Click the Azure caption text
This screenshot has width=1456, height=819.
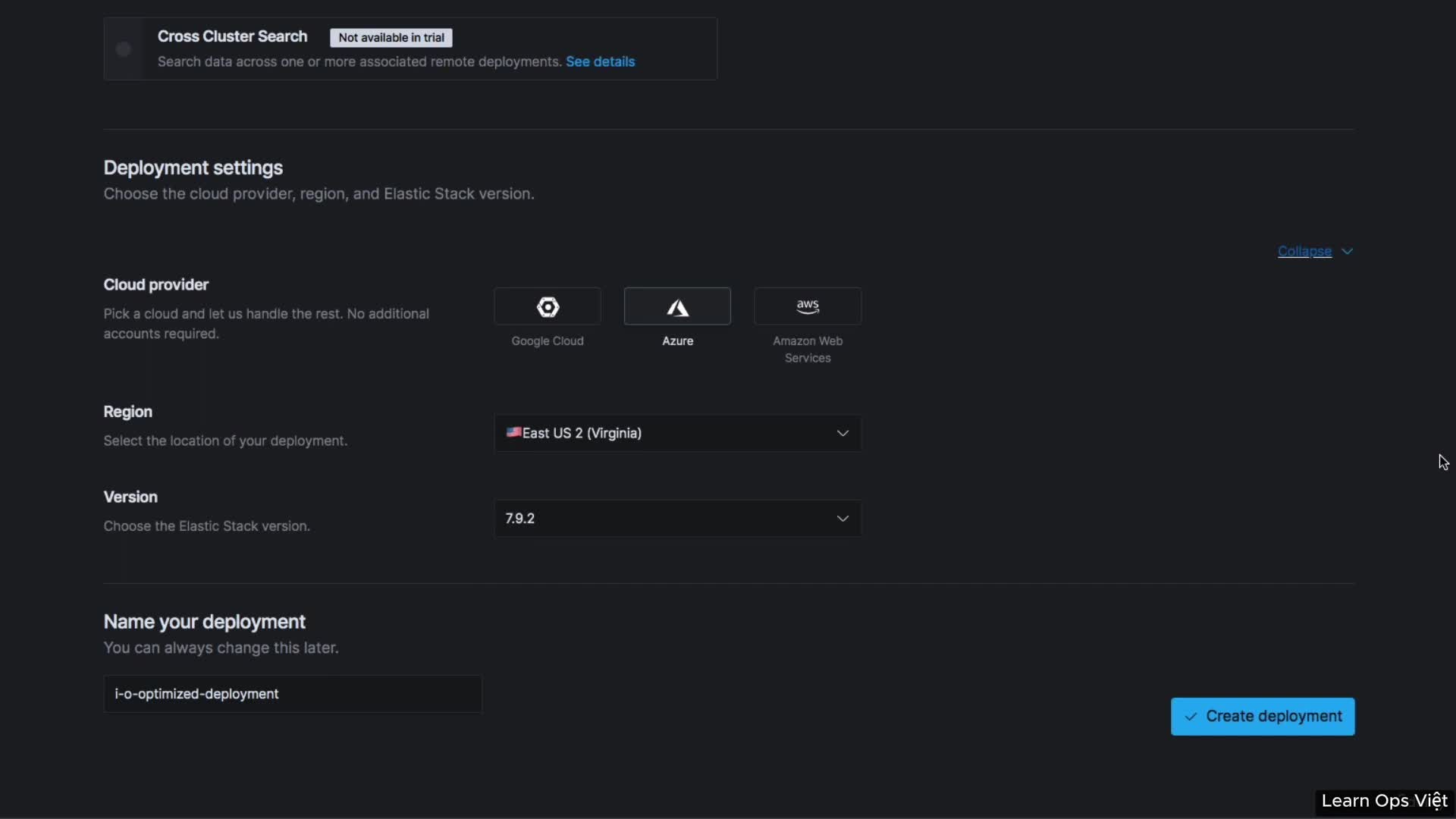pyautogui.click(x=678, y=341)
